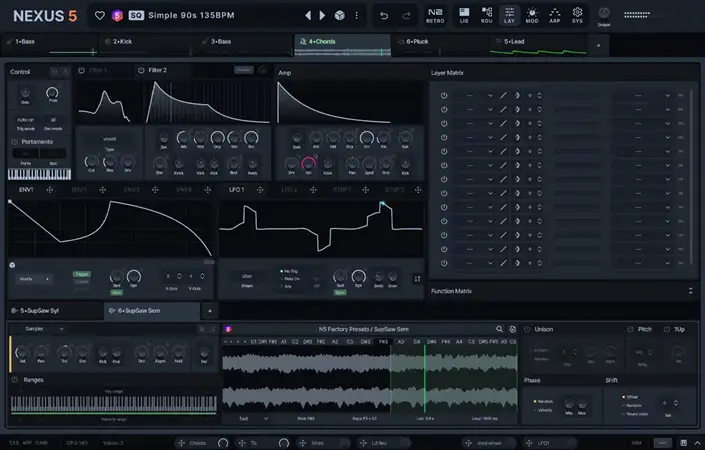The image size is (705, 450).
Task: Select the 1•Bass layer tab
Action: [x=49, y=45]
